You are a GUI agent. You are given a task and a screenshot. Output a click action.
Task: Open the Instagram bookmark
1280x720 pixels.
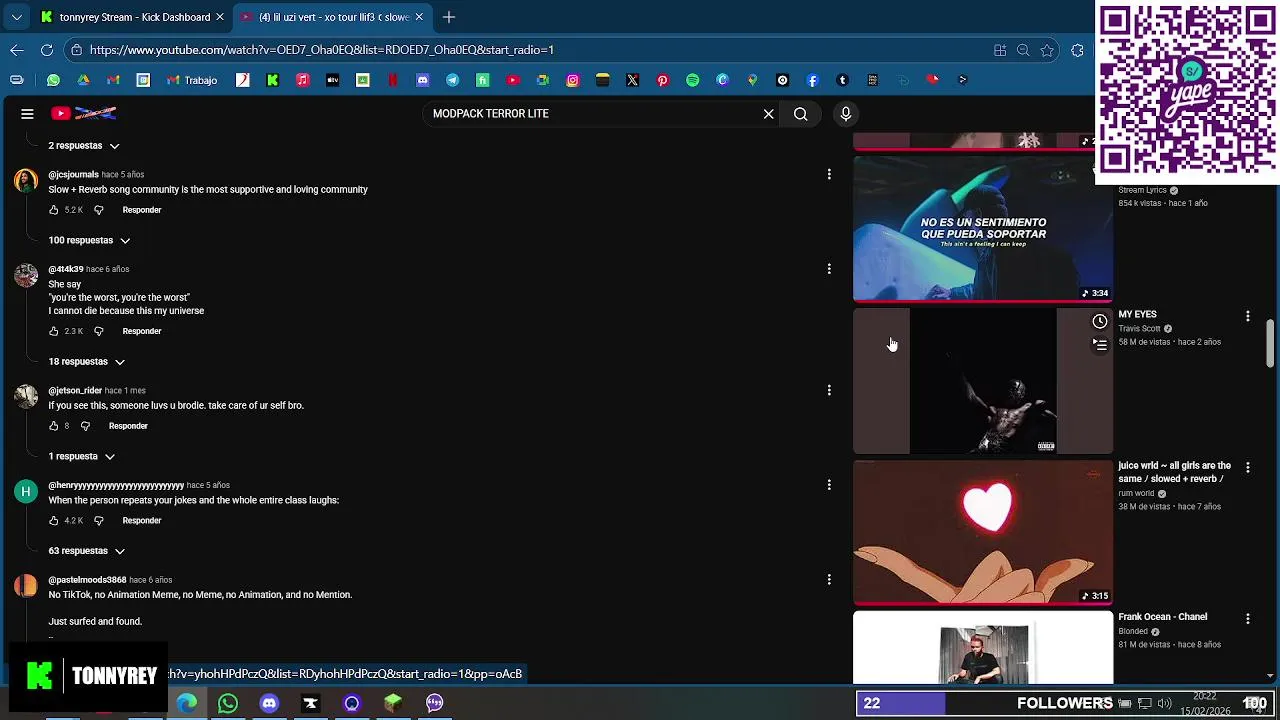pyautogui.click(x=573, y=80)
